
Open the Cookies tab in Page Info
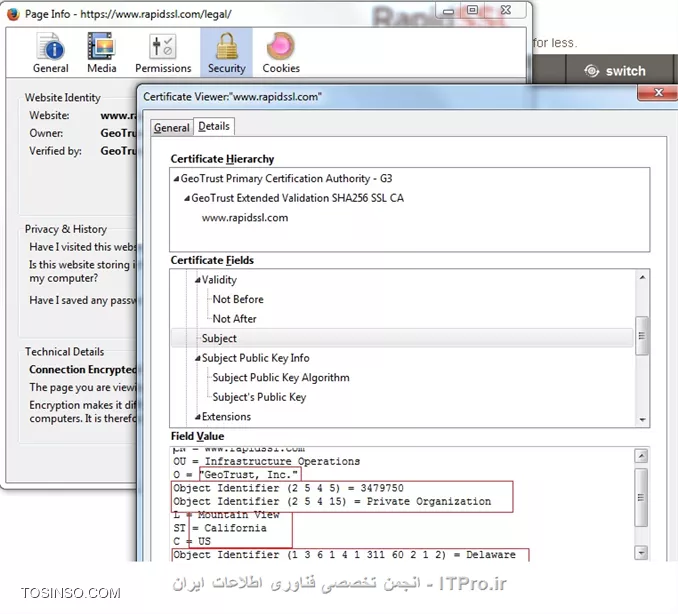281,53
